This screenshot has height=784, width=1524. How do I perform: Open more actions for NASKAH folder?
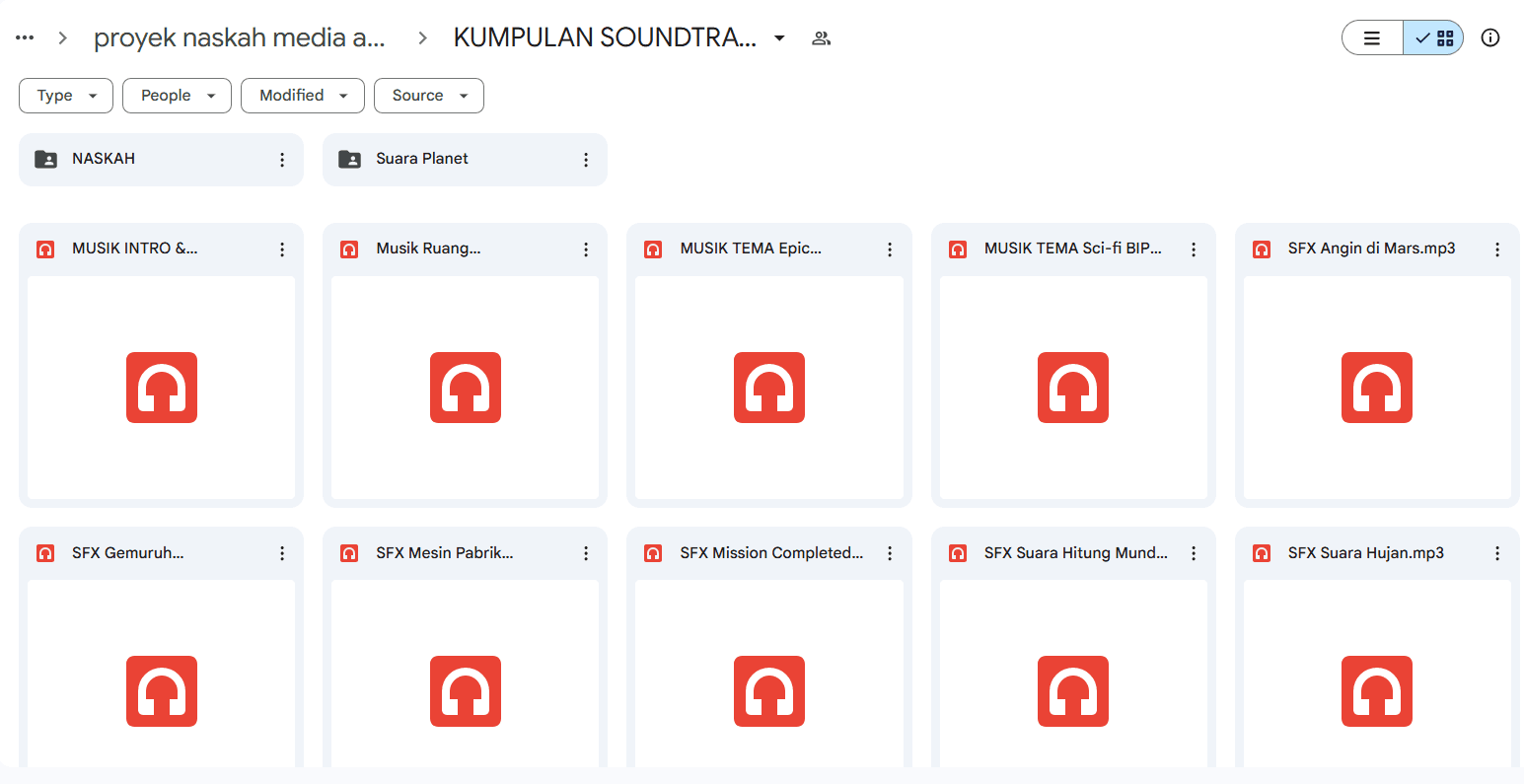pyautogui.click(x=282, y=160)
